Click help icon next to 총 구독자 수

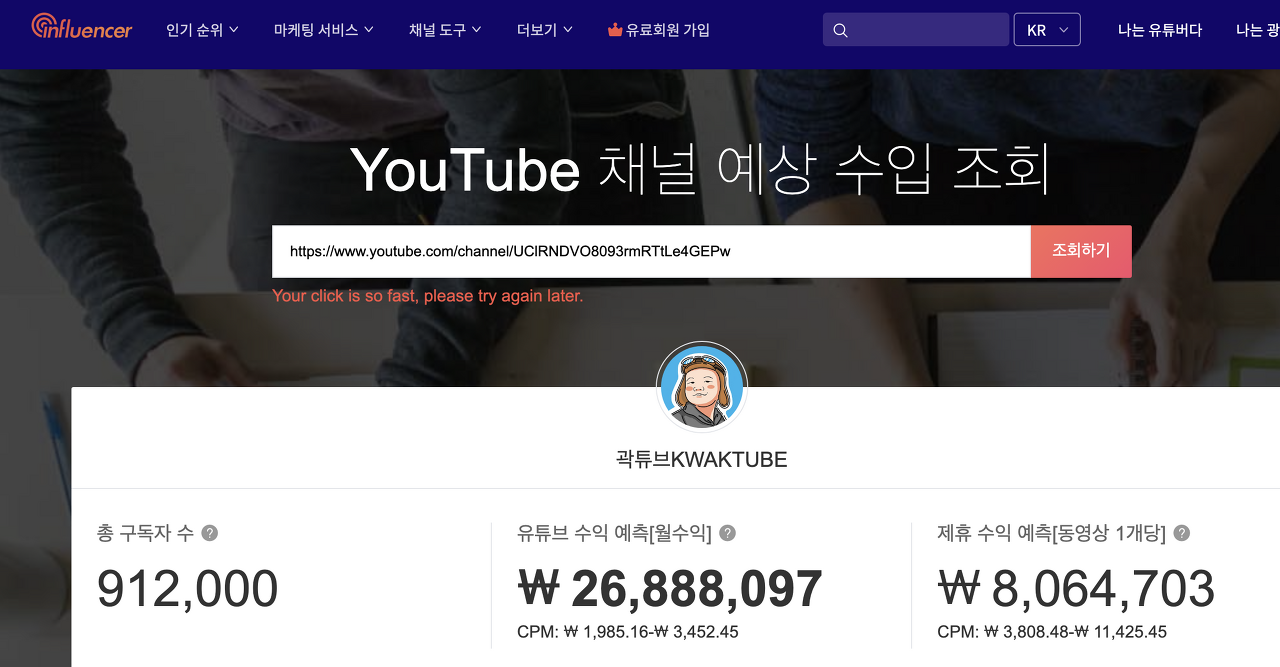(210, 533)
